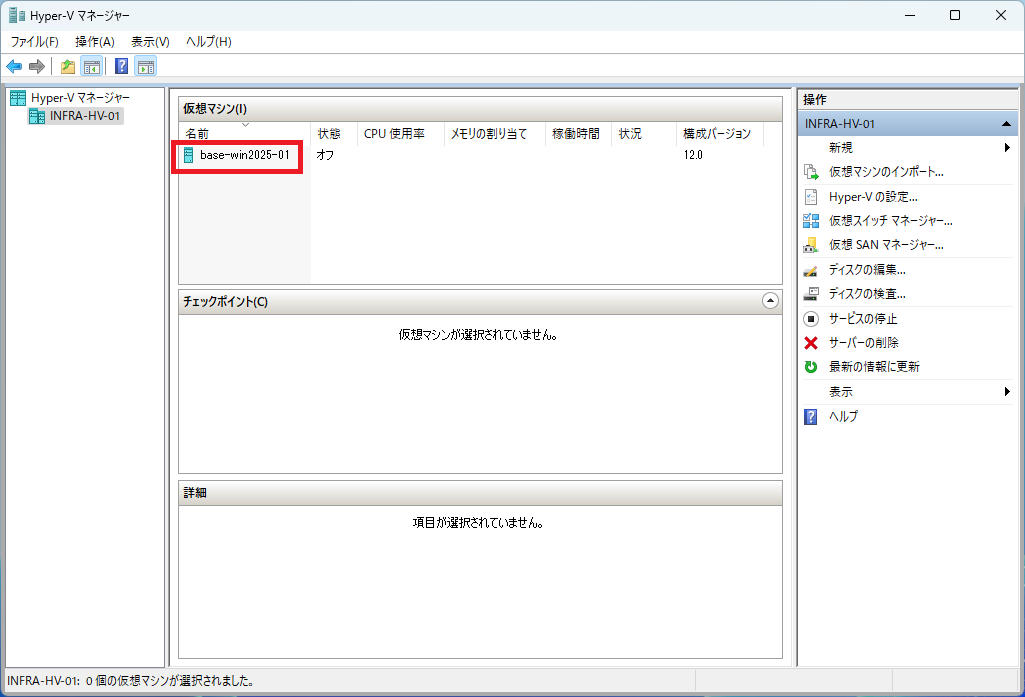1025x697 pixels.
Task: Collapse the チェックポイント(C) panel
Action: [770, 301]
